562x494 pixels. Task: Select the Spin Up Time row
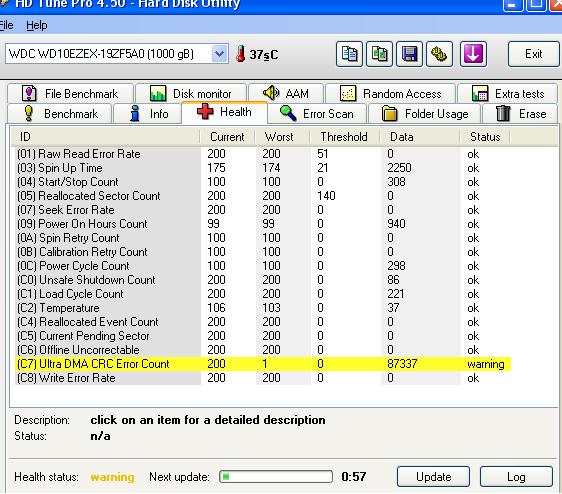point(263,168)
